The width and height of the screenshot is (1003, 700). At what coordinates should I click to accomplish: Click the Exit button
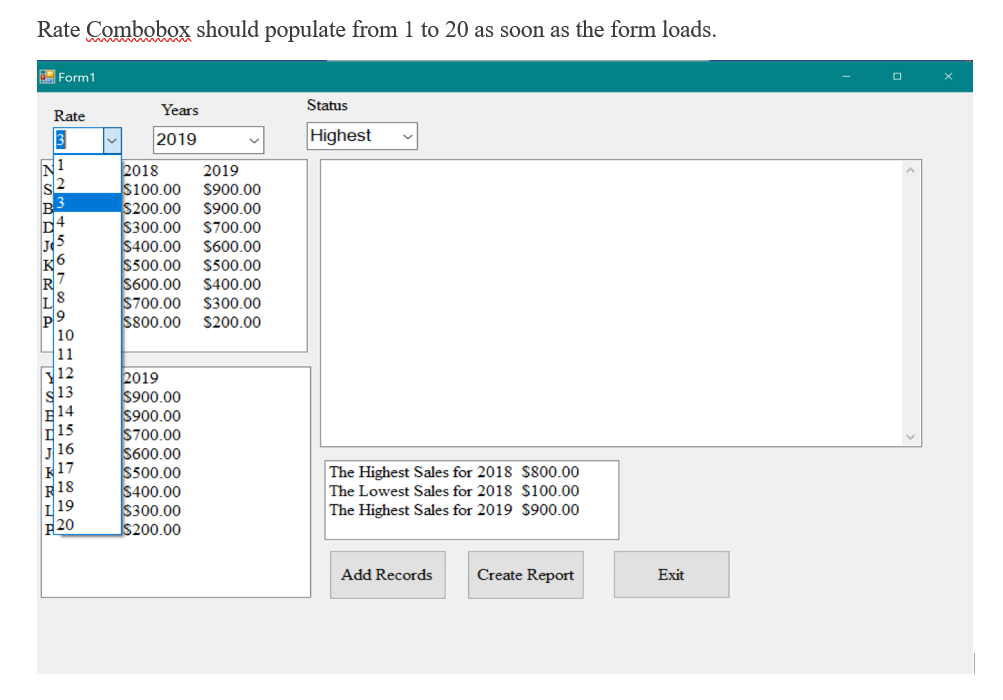(671, 574)
